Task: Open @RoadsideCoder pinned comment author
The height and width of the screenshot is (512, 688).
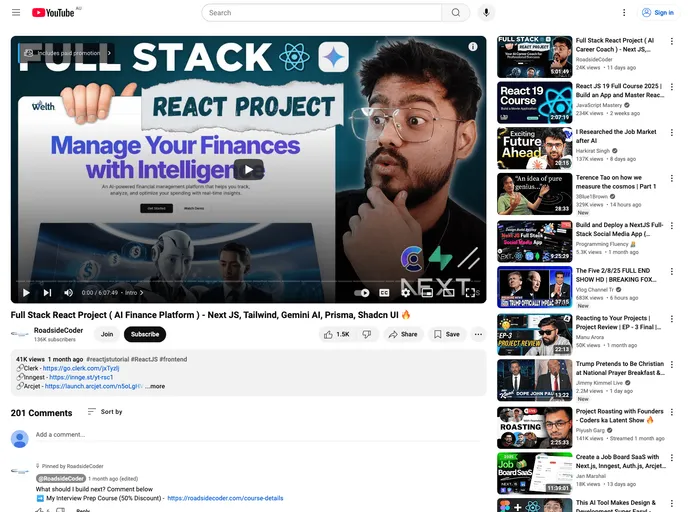Action: tap(61, 479)
